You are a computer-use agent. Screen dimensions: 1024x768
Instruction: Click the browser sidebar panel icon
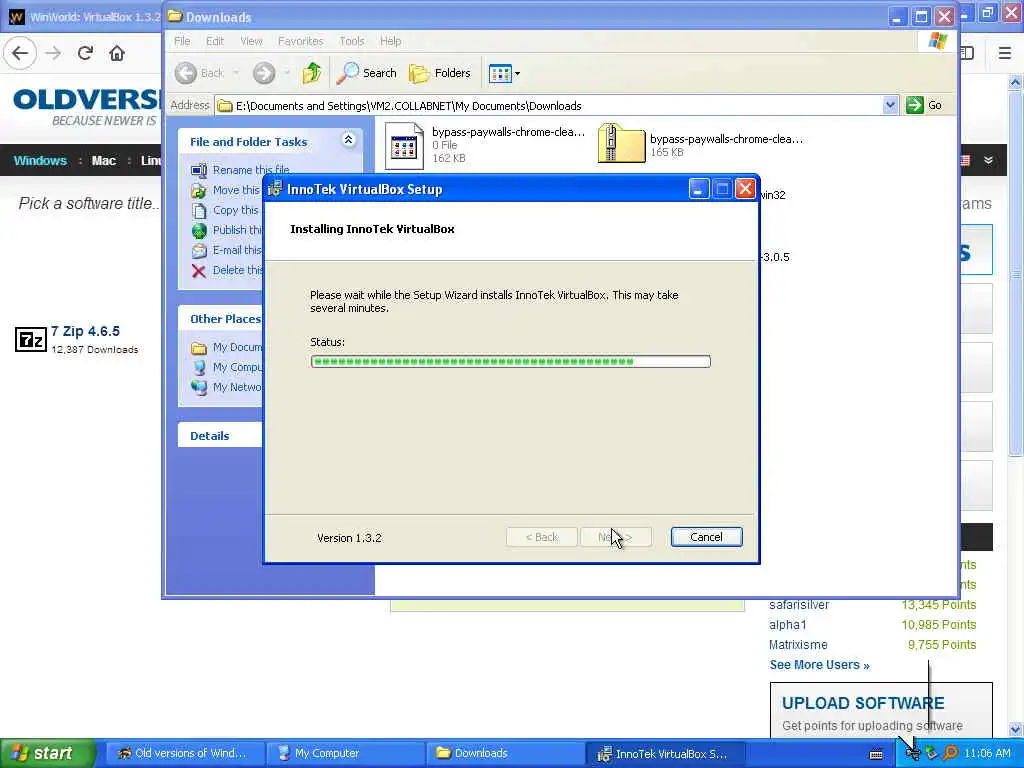click(968, 53)
